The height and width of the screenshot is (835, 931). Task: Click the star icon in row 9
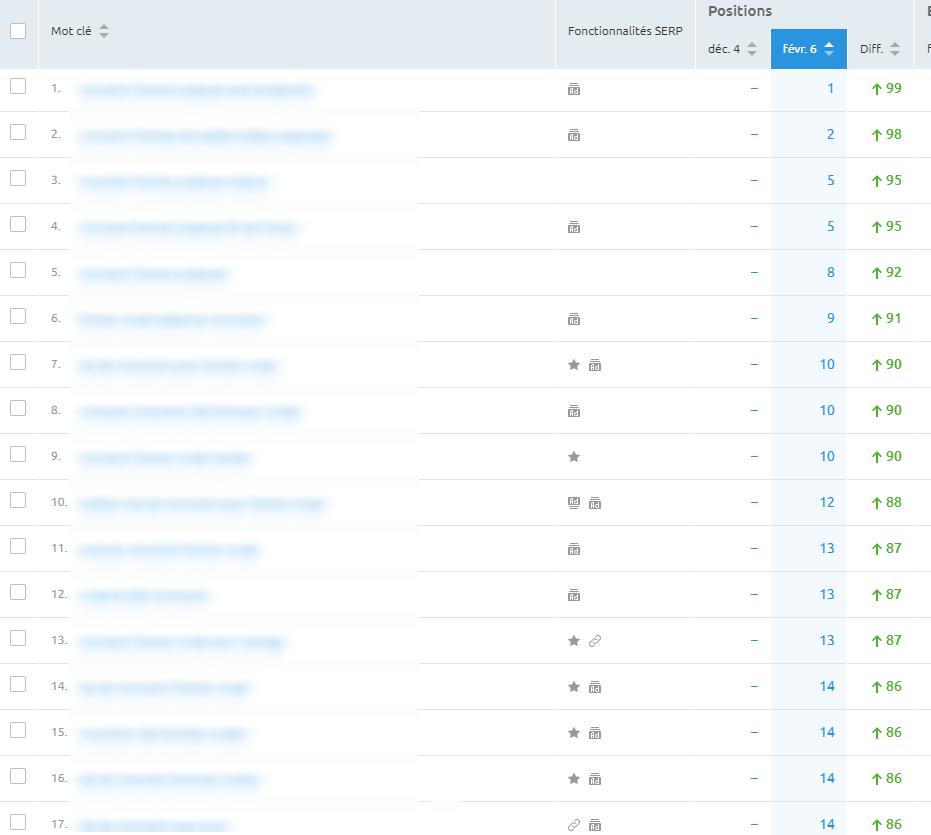(x=574, y=457)
